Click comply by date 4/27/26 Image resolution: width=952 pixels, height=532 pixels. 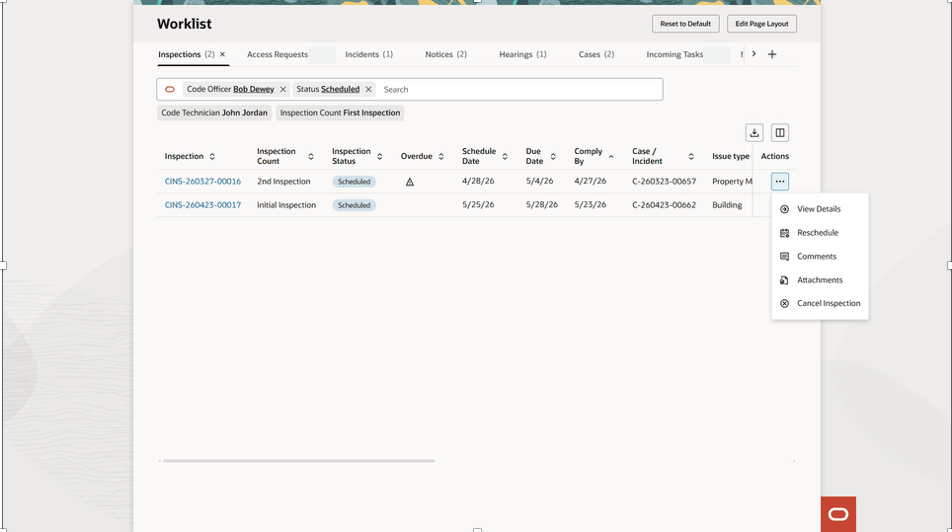pyautogui.click(x=590, y=181)
